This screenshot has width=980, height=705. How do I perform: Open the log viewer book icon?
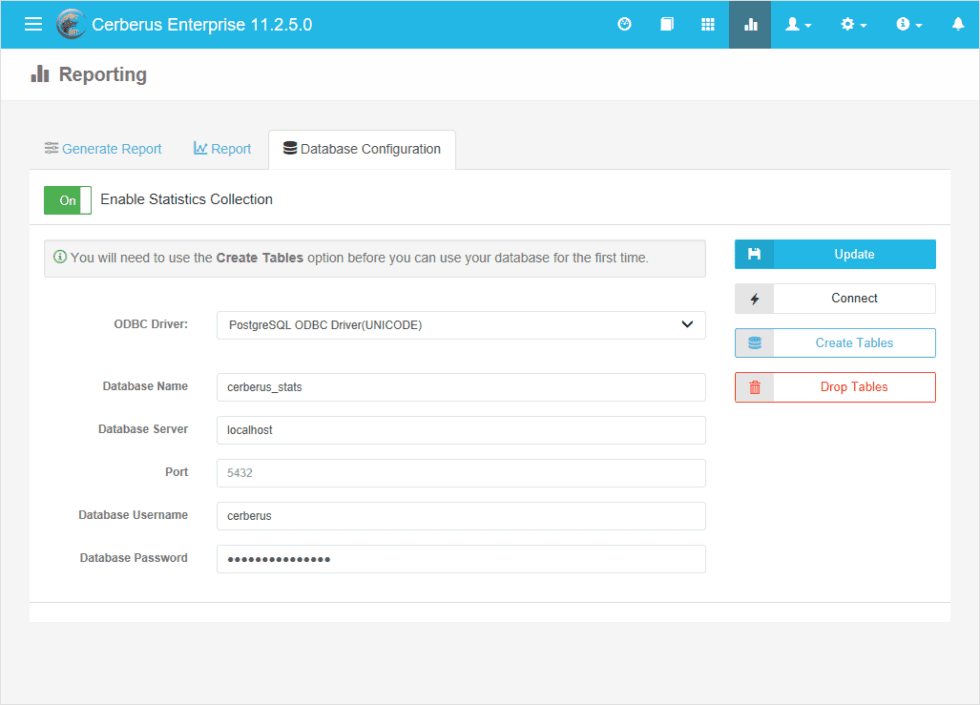pyautogui.click(x=666, y=24)
